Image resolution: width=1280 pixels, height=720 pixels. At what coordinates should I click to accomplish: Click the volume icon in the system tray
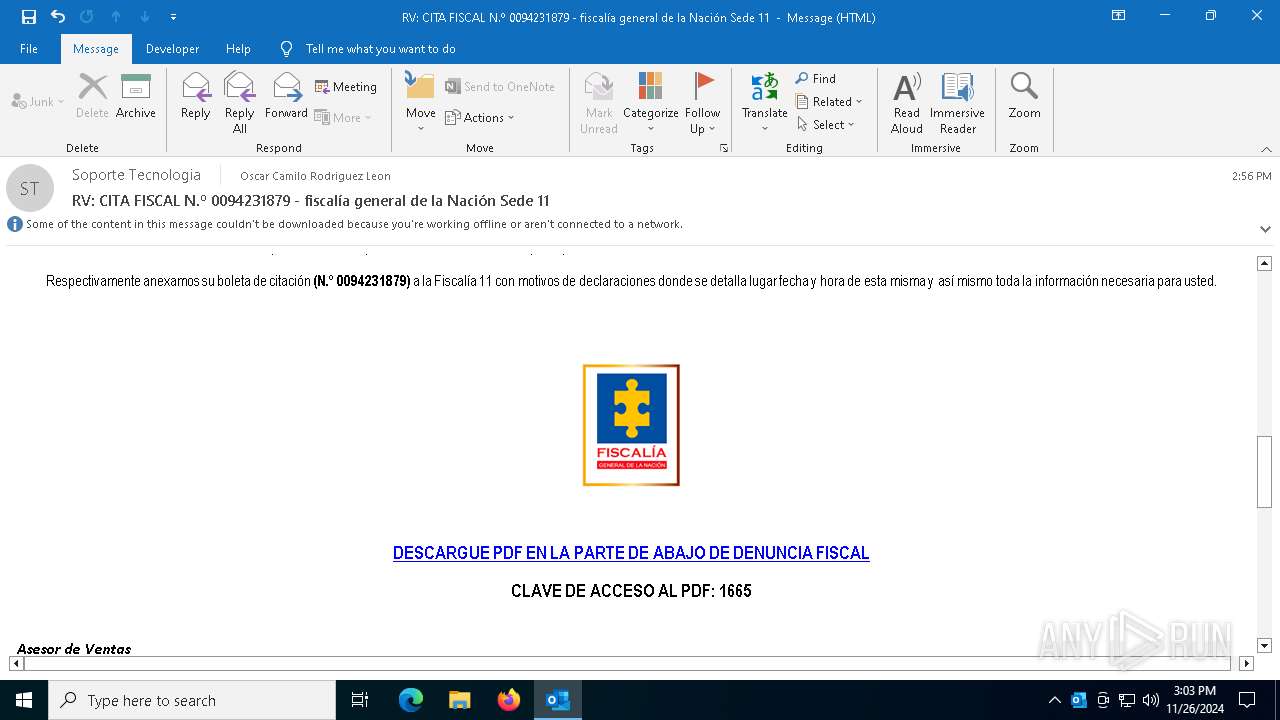[x=1151, y=700]
